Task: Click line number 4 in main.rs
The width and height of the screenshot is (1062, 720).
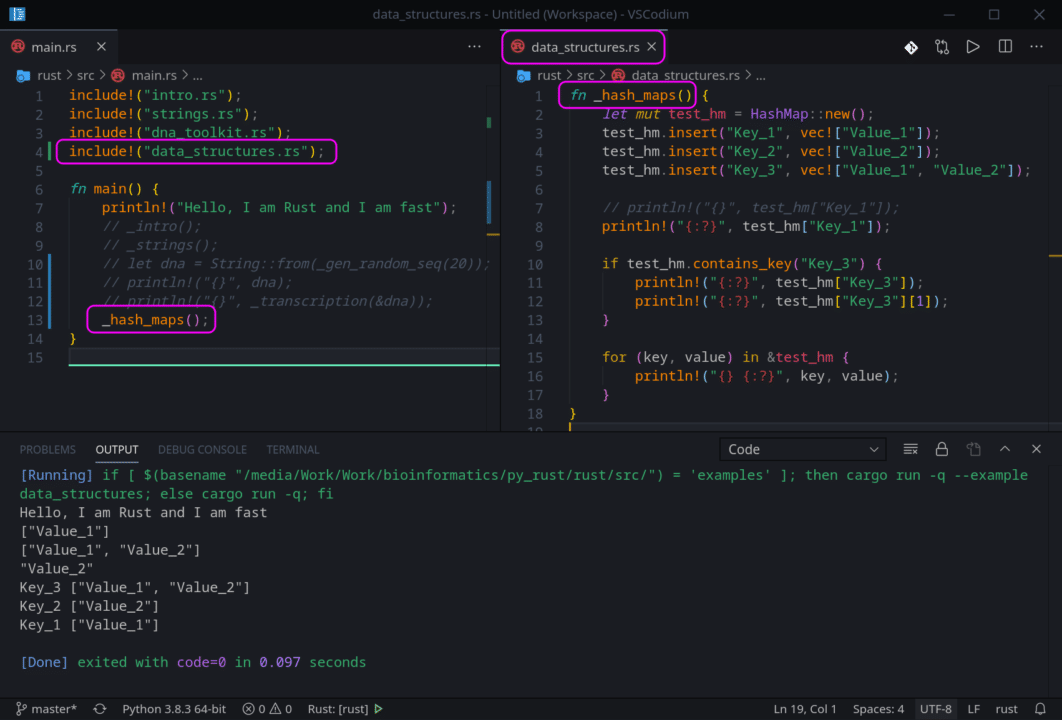Action: (39, 152)
